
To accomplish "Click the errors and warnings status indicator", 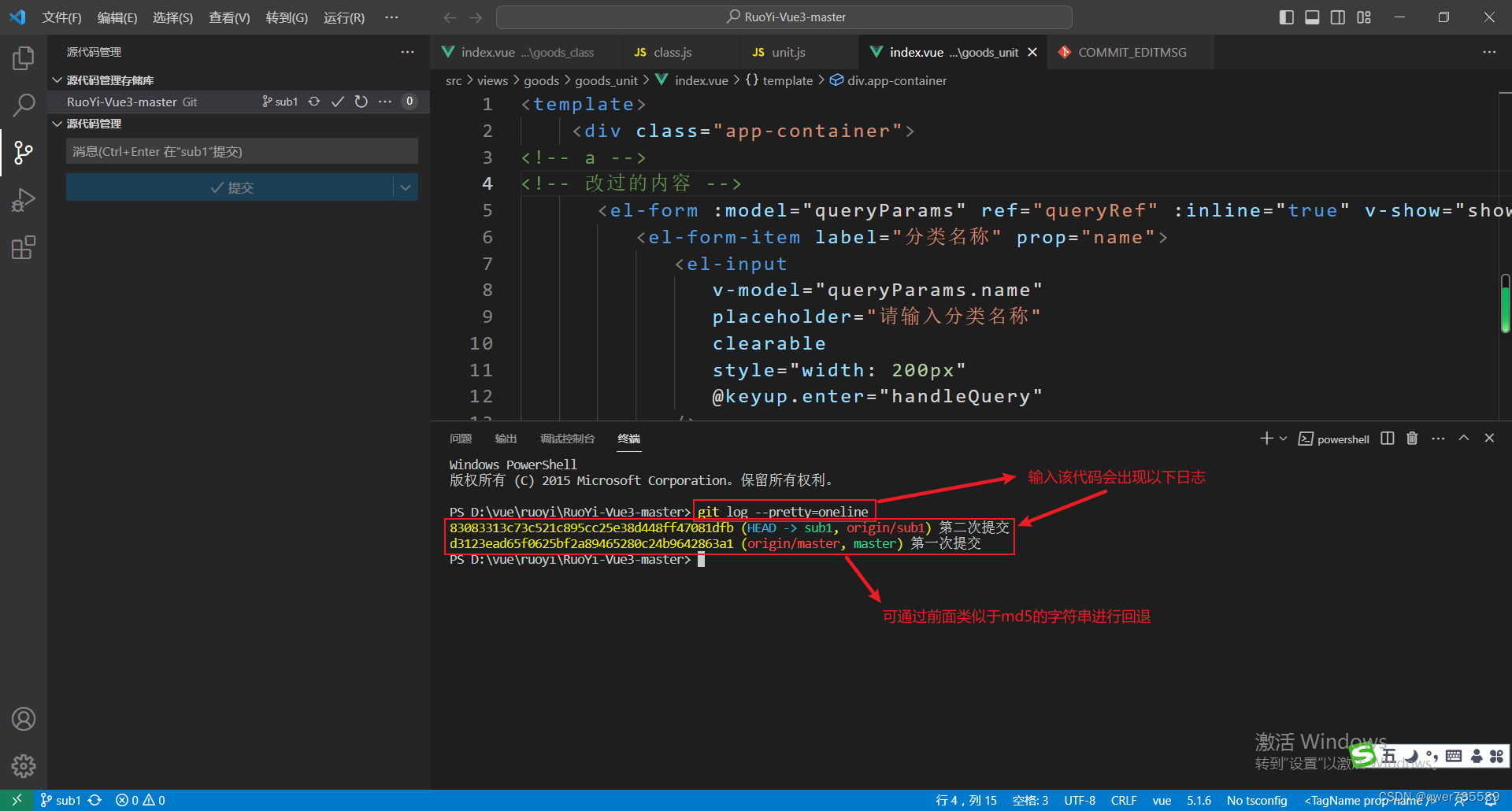I will [140, 800].
